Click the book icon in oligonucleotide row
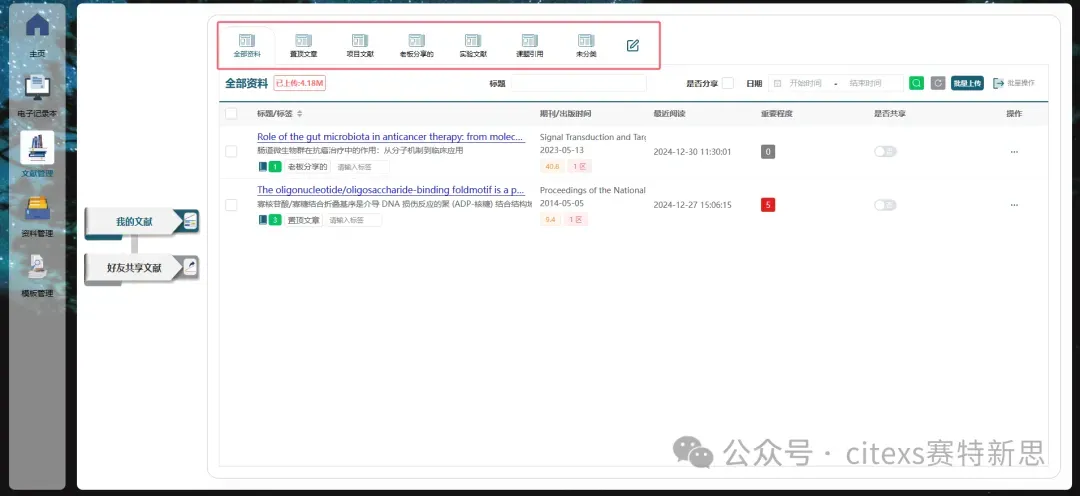This screenshot has height=496, width=1080. pyautogui.click(x=262, y=220)
